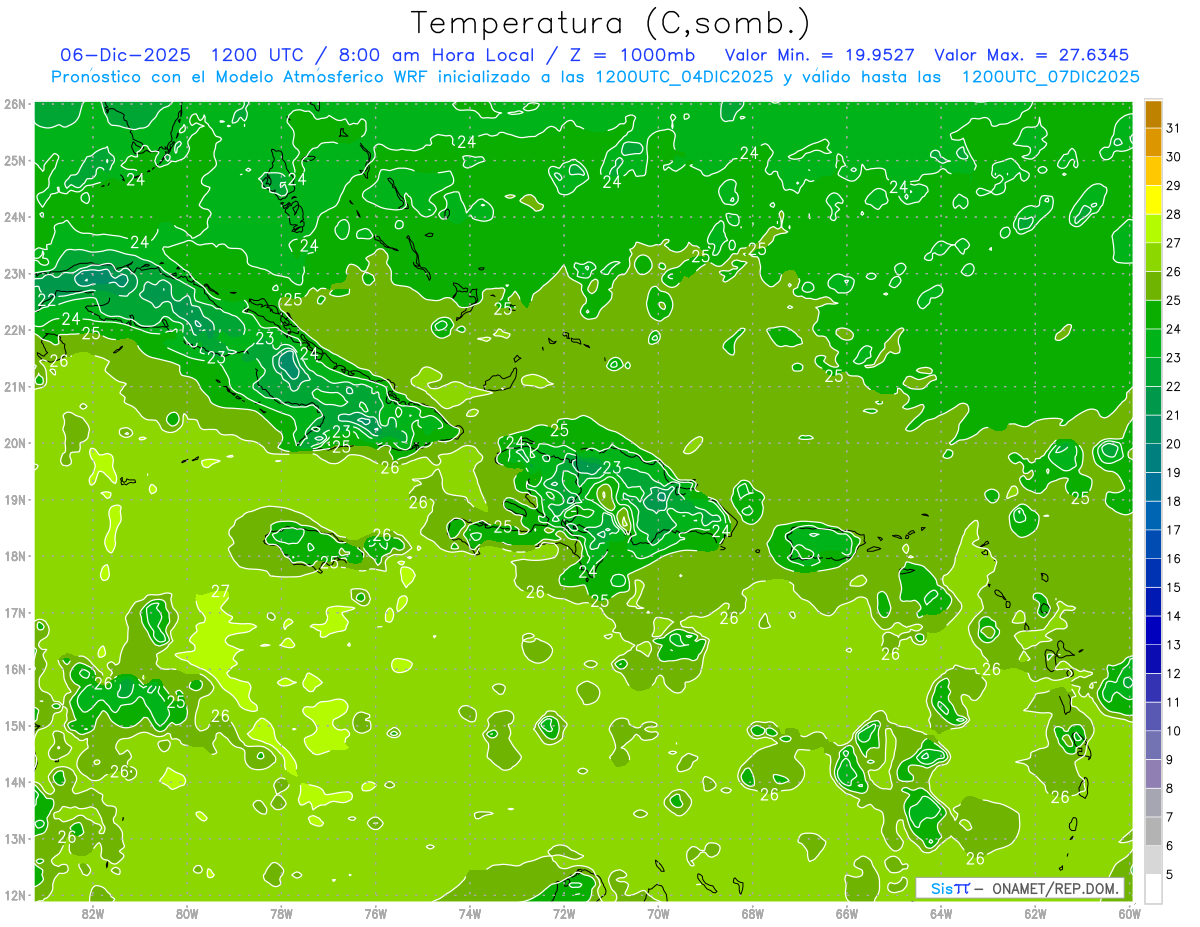Select color scale value 29
Image resolution: width=1200 pixels, height=927 pixels.
pyautogui.click(x=1173, y=186)
